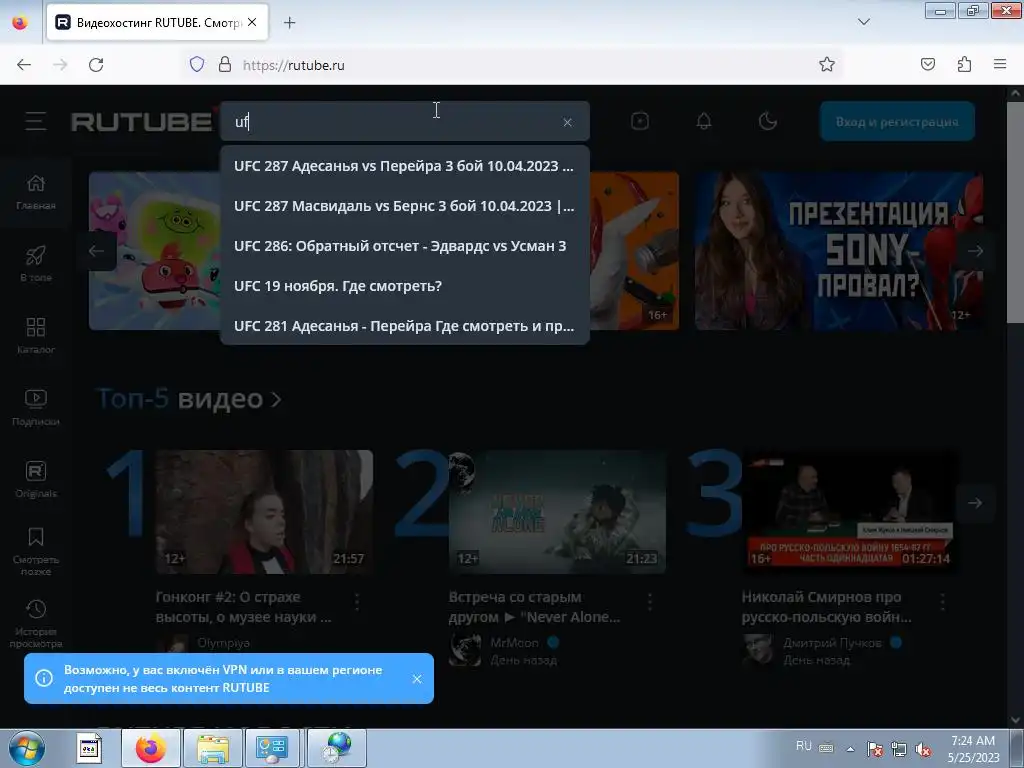Image resolution: width=1024 pixels, height=768 pixels.
Task: Open the Николай Смирнов video thumbnail
Action: tap(850, 511)
